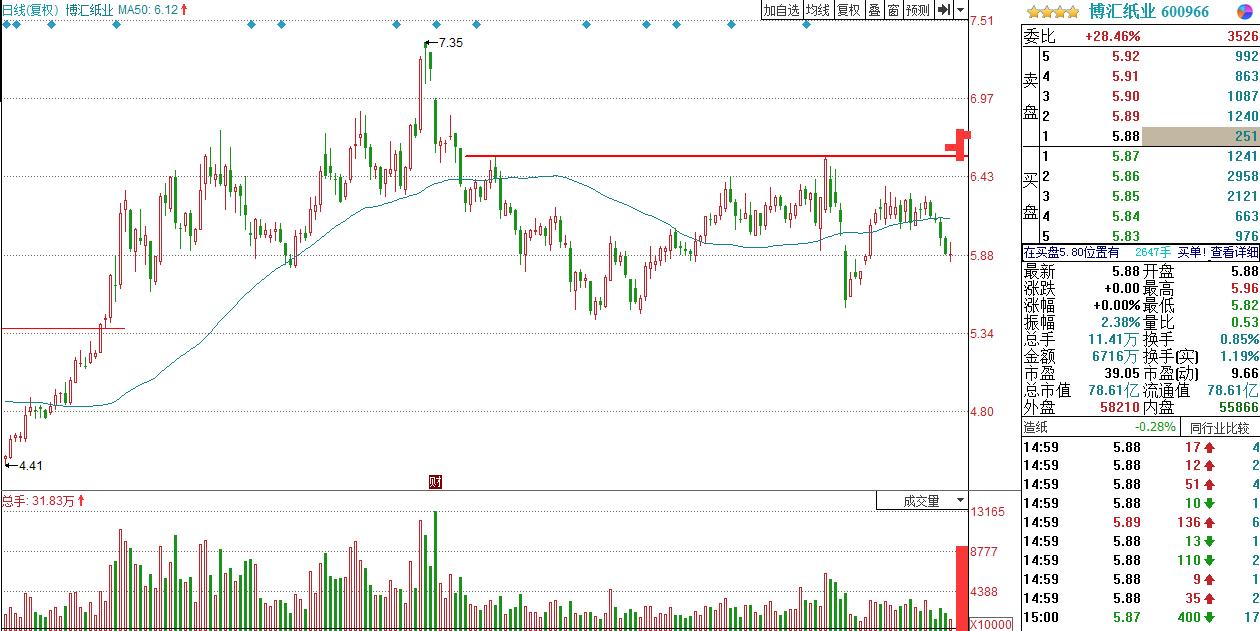Select sell level 5 price 5.92

pos(1126,57)
